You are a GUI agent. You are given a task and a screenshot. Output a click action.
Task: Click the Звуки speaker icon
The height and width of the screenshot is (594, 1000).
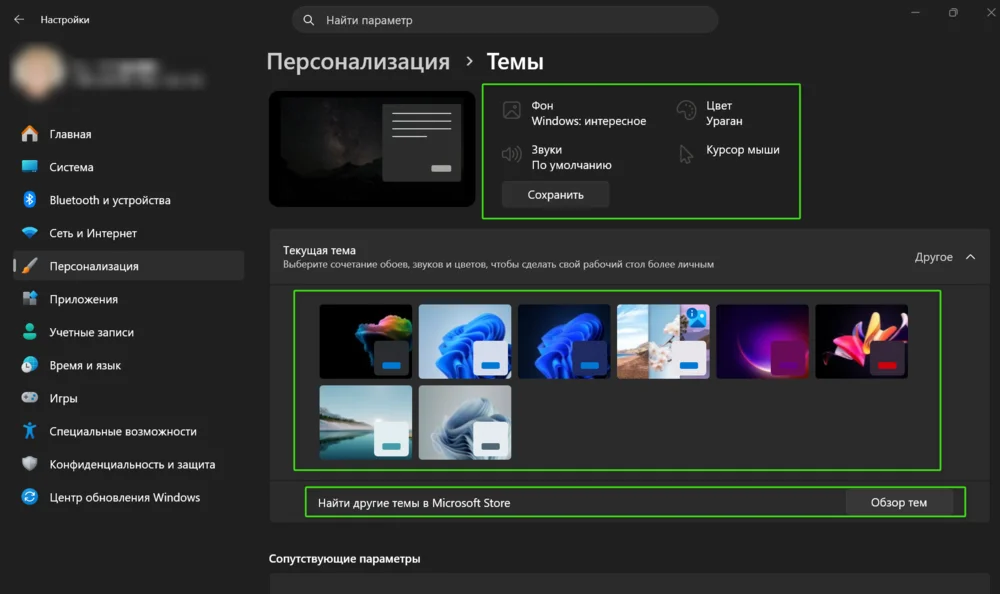pos(511,154)
